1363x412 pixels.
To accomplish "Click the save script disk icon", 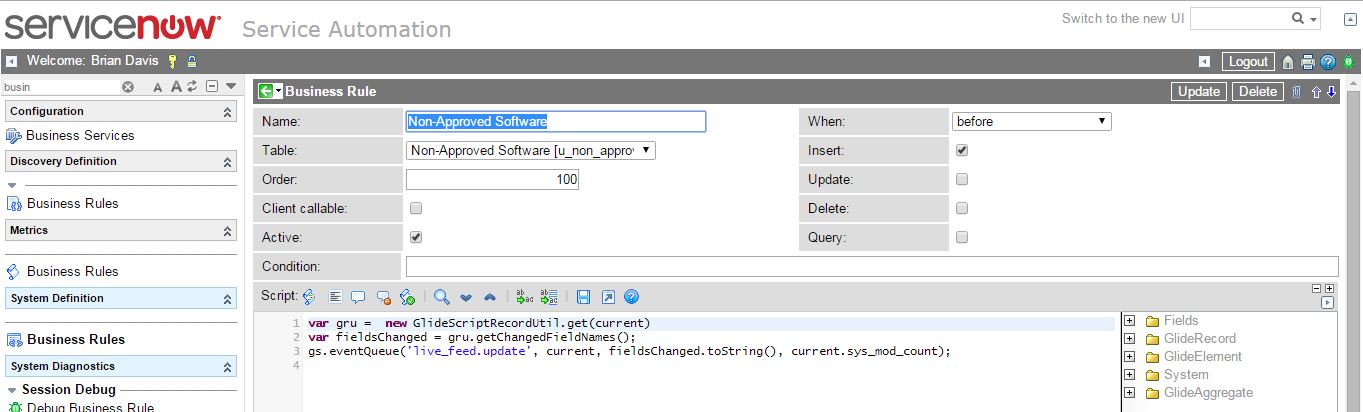I will point(583,297).
